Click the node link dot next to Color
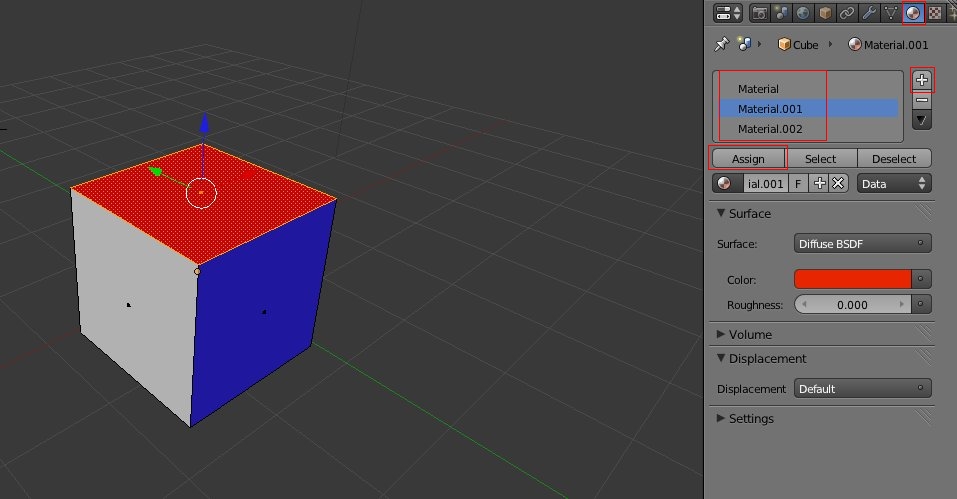This screenshot has width=957, height=499. click(x=921, y=279)
